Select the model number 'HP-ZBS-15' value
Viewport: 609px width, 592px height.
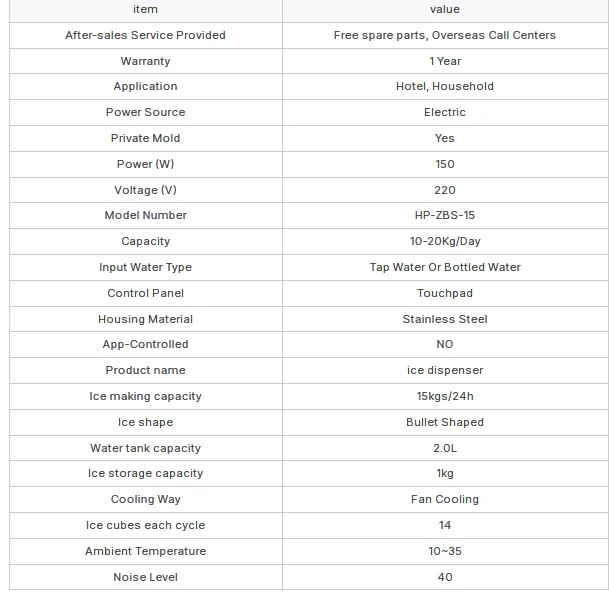(445, 215)
